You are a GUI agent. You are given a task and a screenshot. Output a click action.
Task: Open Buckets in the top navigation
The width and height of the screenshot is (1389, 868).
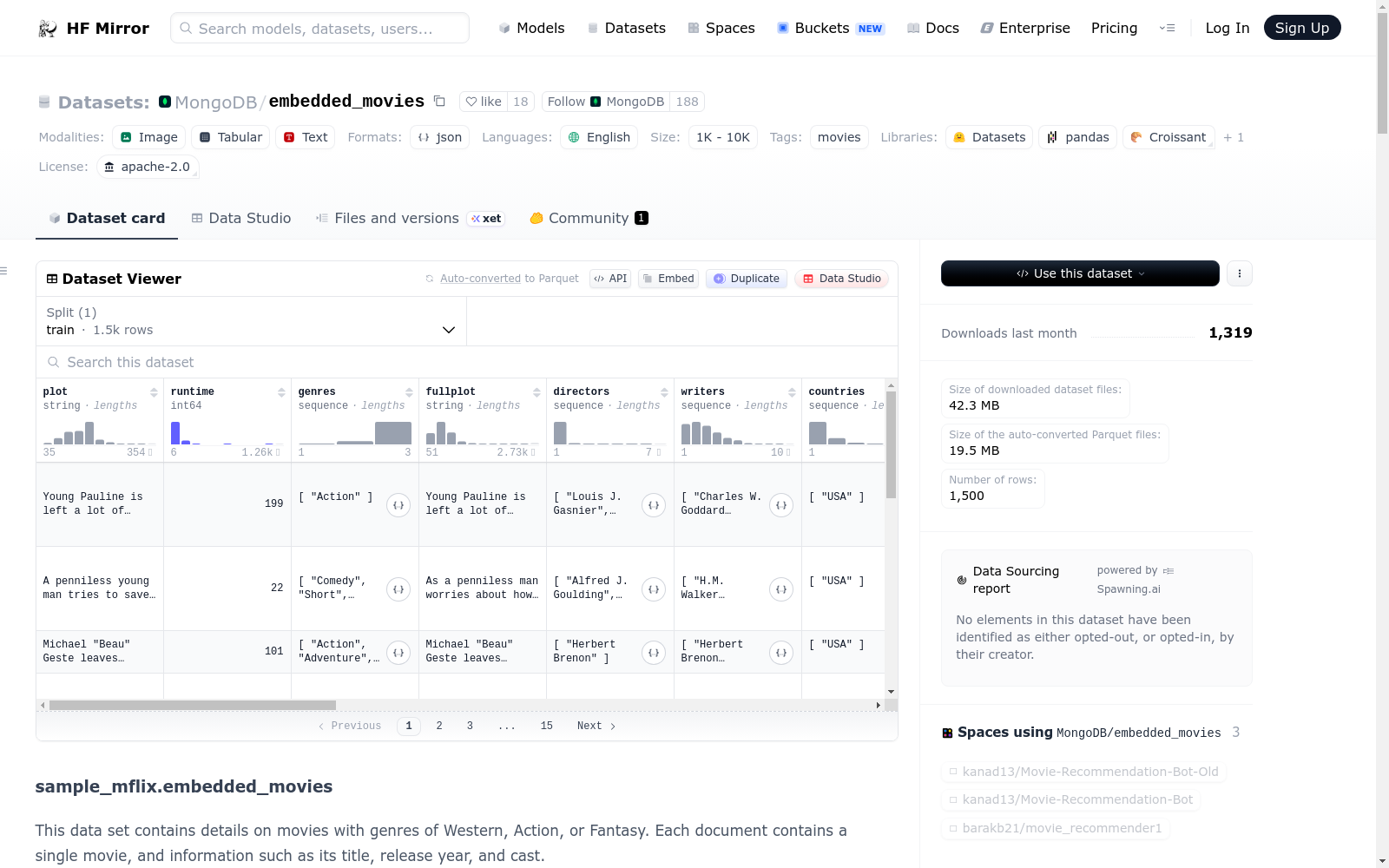point(831,28)
